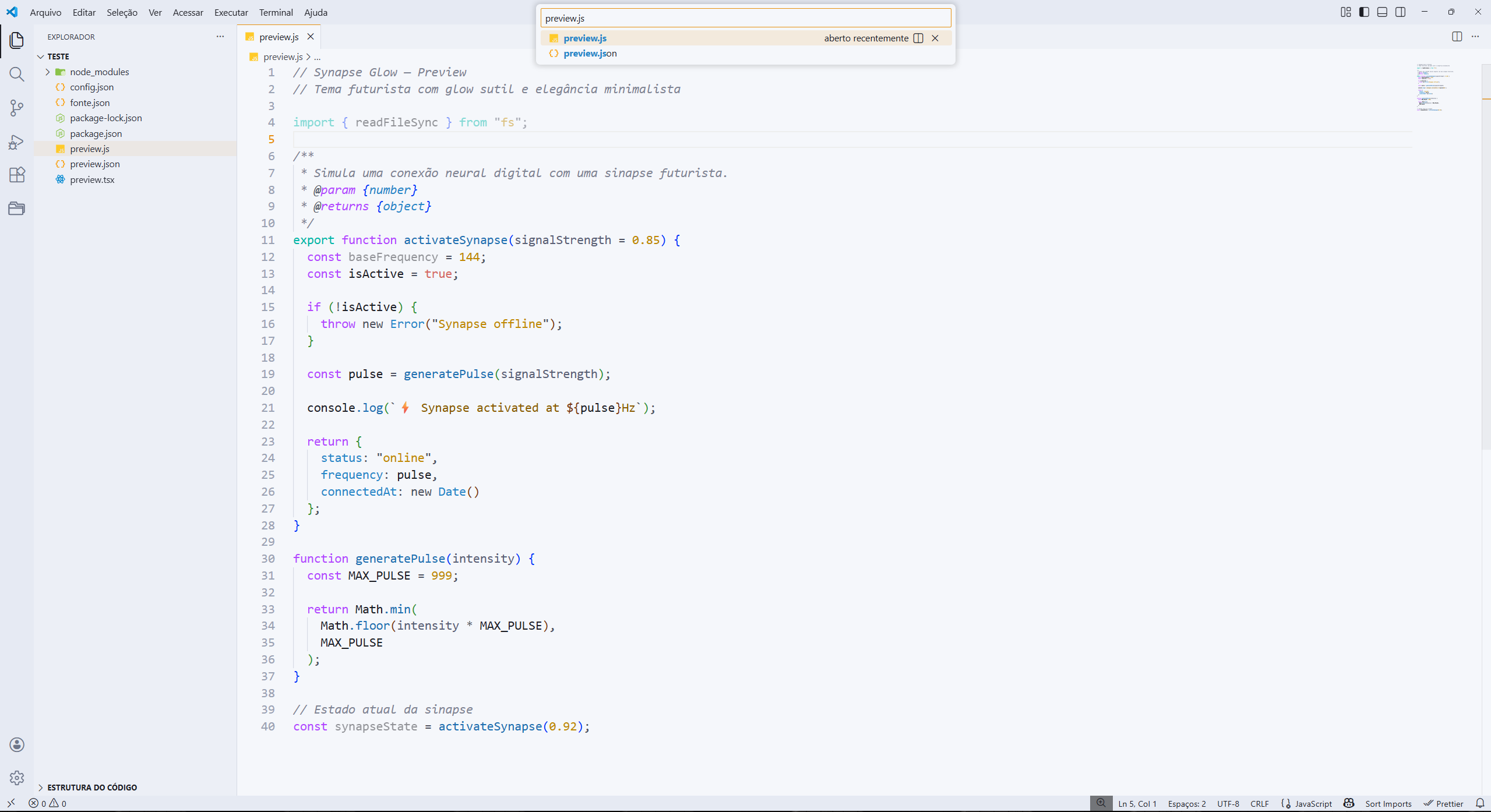The height and width of the screenshot is (812, 1491).
Task: Toggle the secondary side bar visibility
Action: [x=1401, y=12]
